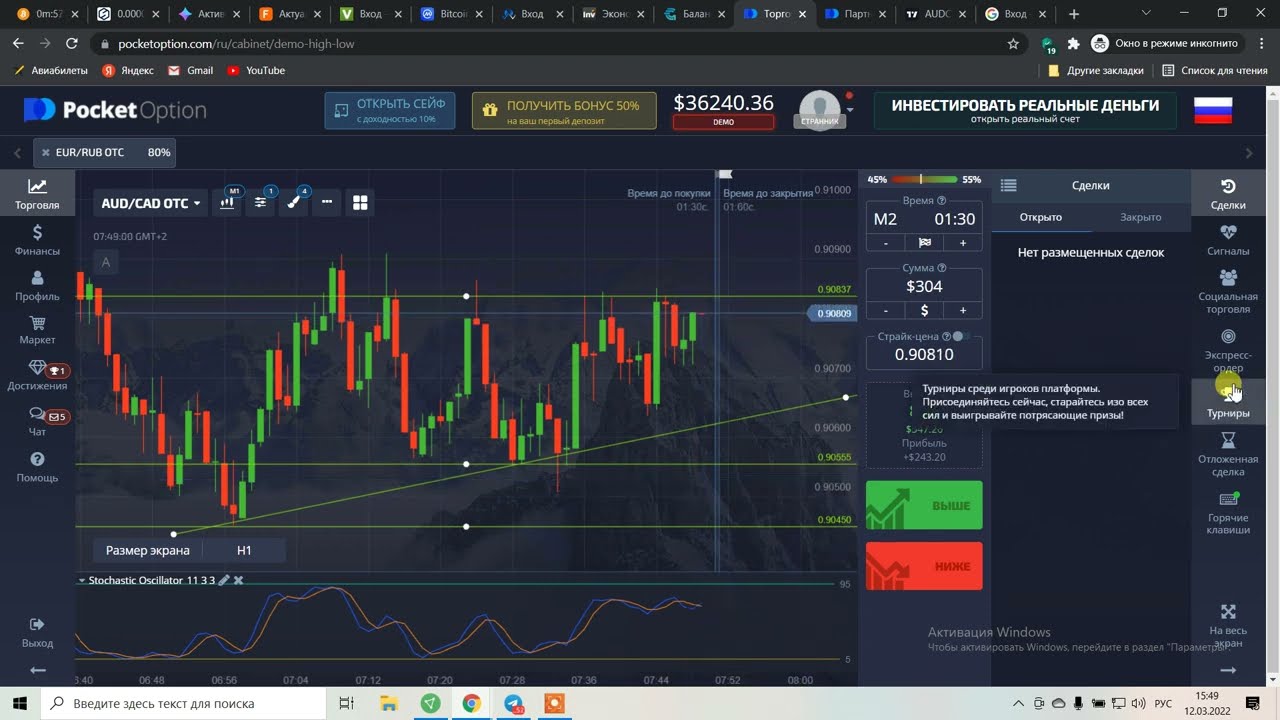Click the red НИЖЕ sell button
The width and height of the screenshot is (1280, 720).
(x=924, y=566)
